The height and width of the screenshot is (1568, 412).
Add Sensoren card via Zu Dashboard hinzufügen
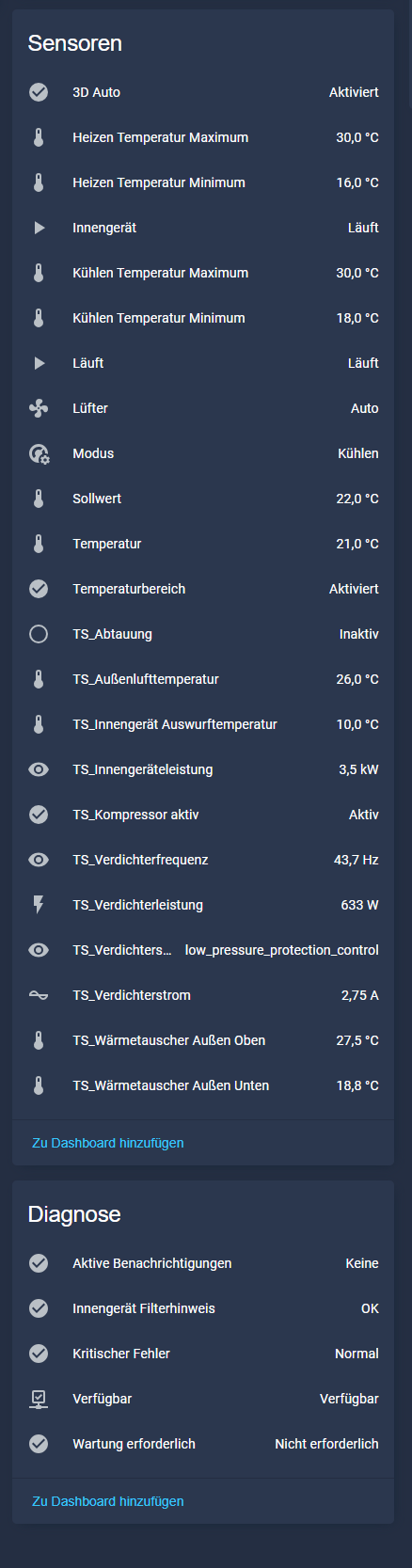pyautogui.click(x=108, y=1143)
